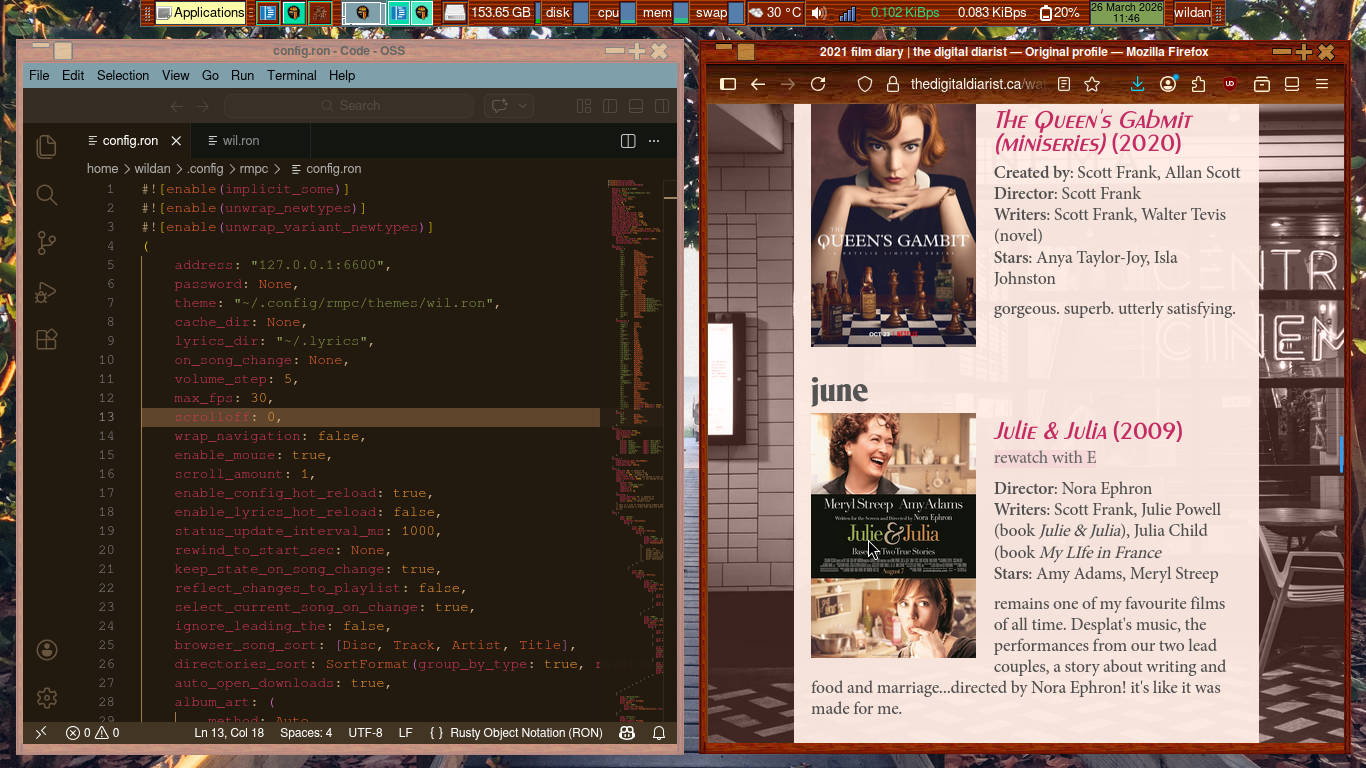Open the Terminal menu
This screenshot has height=768, width=1366.
tap(291, 75)
